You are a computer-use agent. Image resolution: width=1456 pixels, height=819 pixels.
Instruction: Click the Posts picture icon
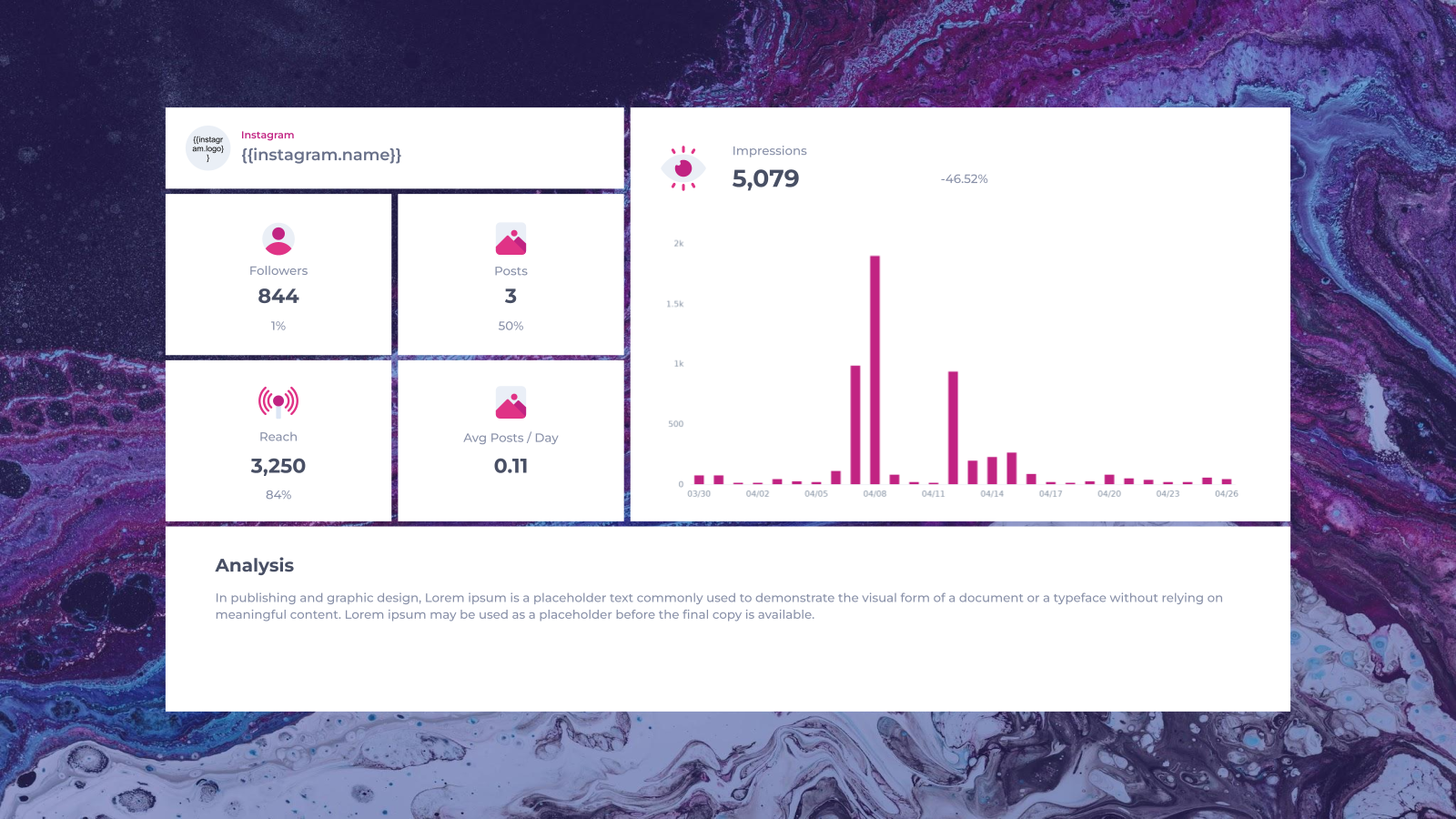coord(511,239)
